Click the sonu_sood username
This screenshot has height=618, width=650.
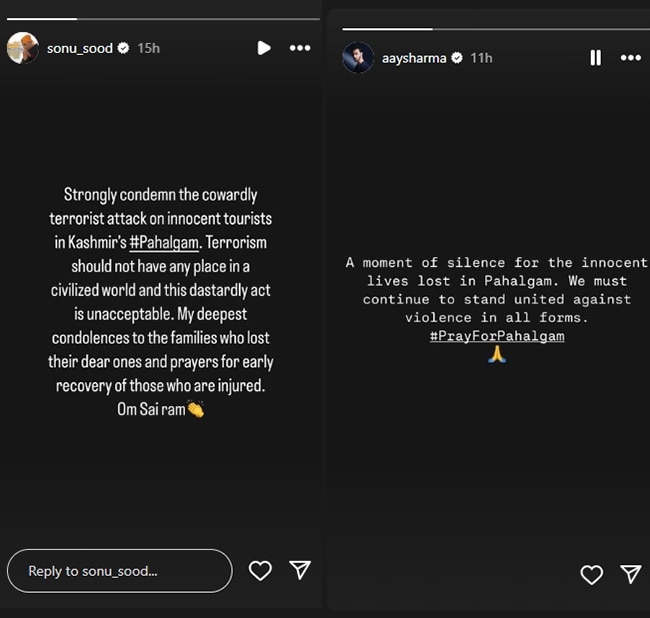tap(80, 48)
